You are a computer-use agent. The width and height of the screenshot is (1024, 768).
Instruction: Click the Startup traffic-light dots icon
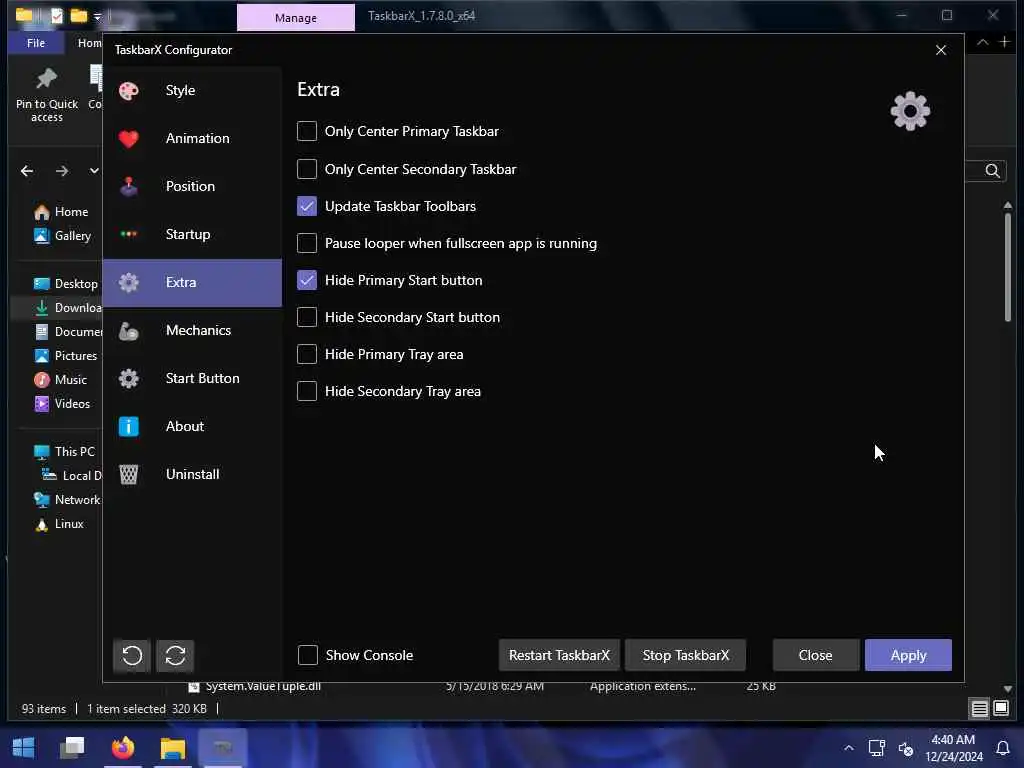(129, 234)
